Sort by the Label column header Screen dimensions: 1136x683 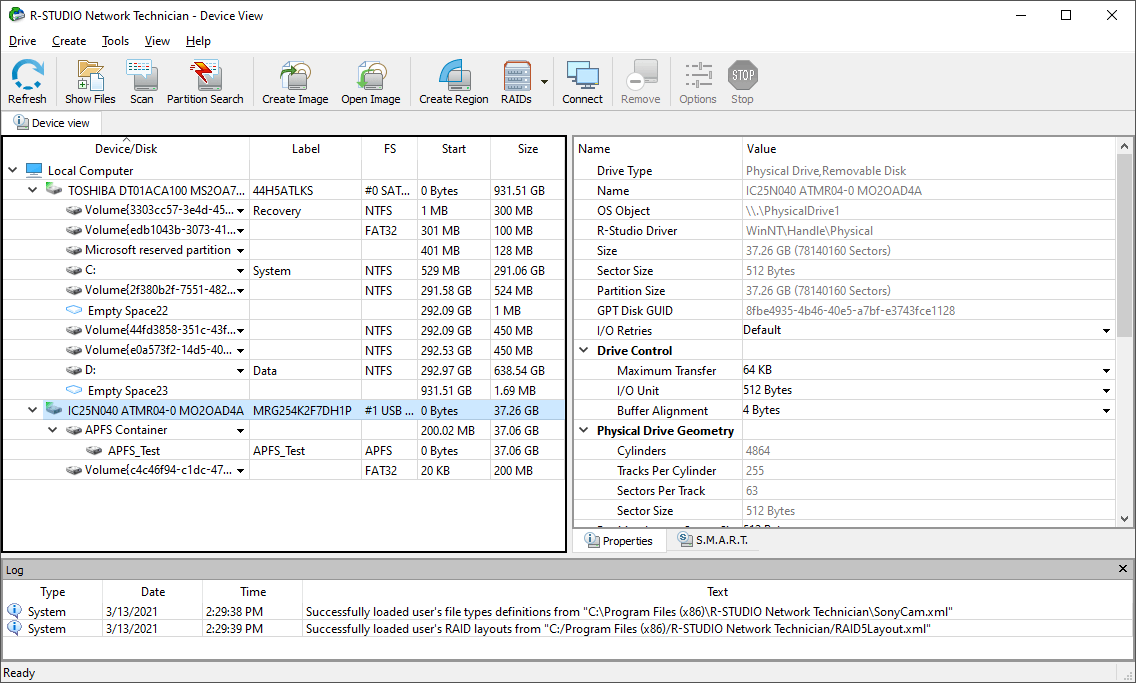(306, 148)
